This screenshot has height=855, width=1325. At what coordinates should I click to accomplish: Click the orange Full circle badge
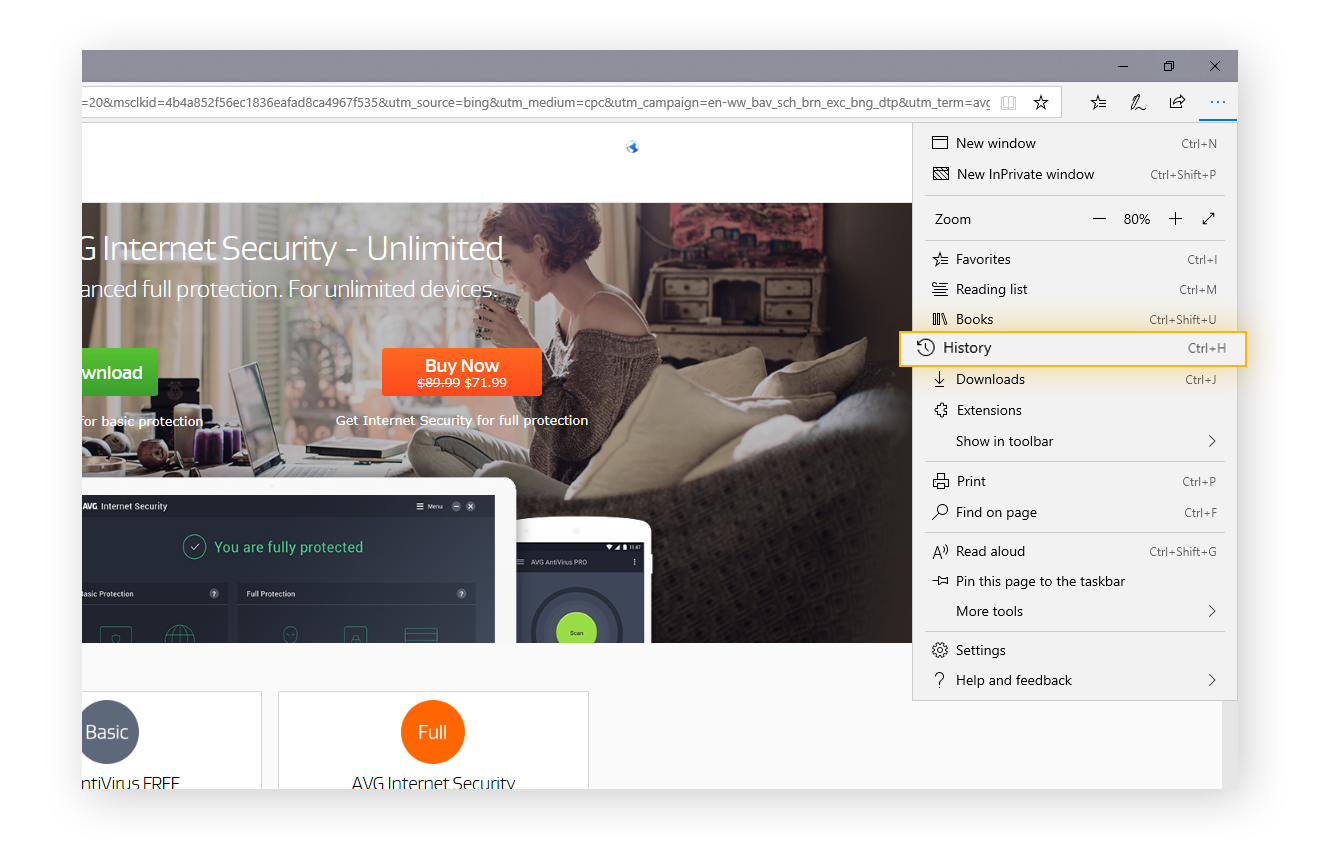(432, 732)
